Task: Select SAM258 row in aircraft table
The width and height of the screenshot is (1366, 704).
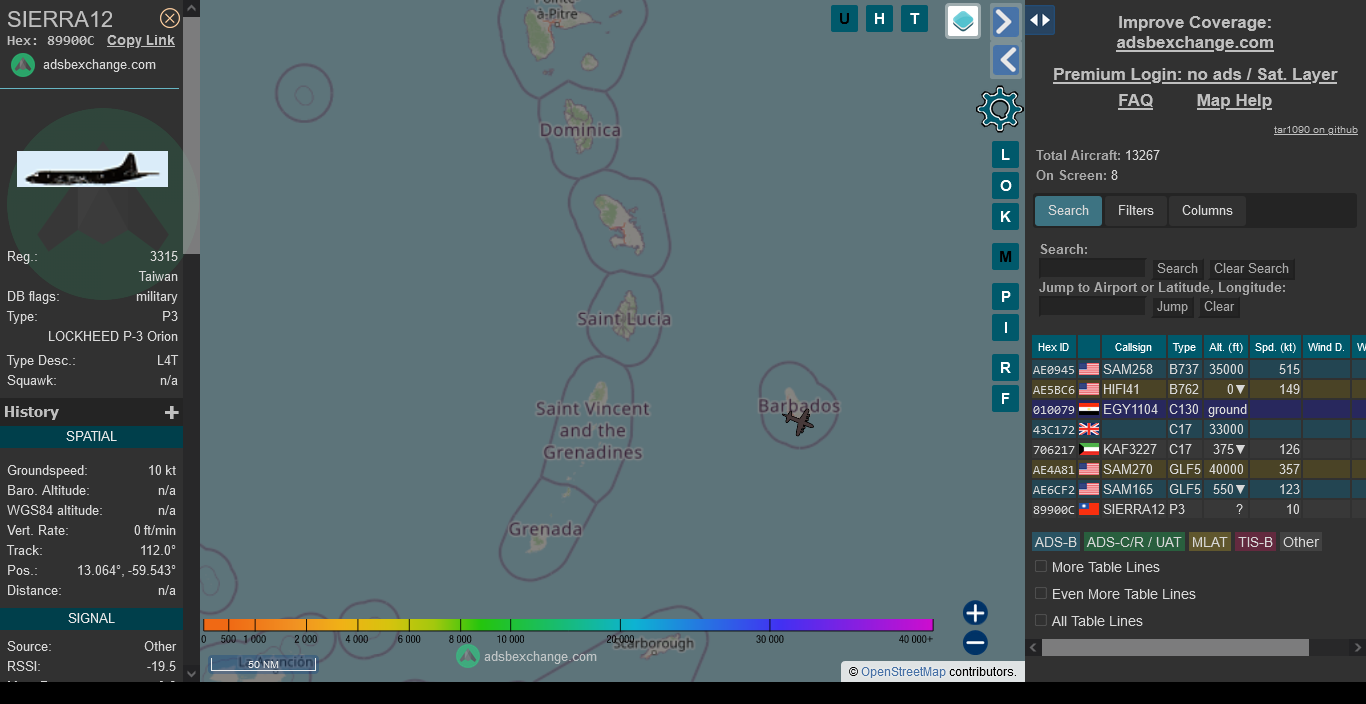Action: click(x=1198, y=370)
